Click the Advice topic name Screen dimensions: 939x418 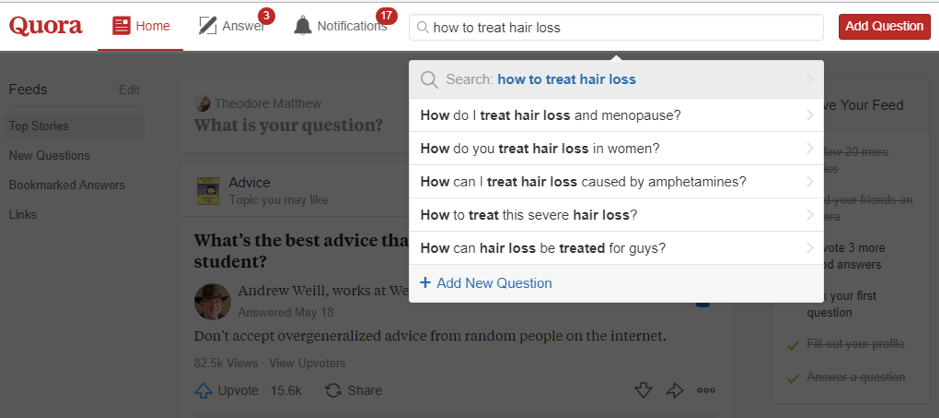249,183
